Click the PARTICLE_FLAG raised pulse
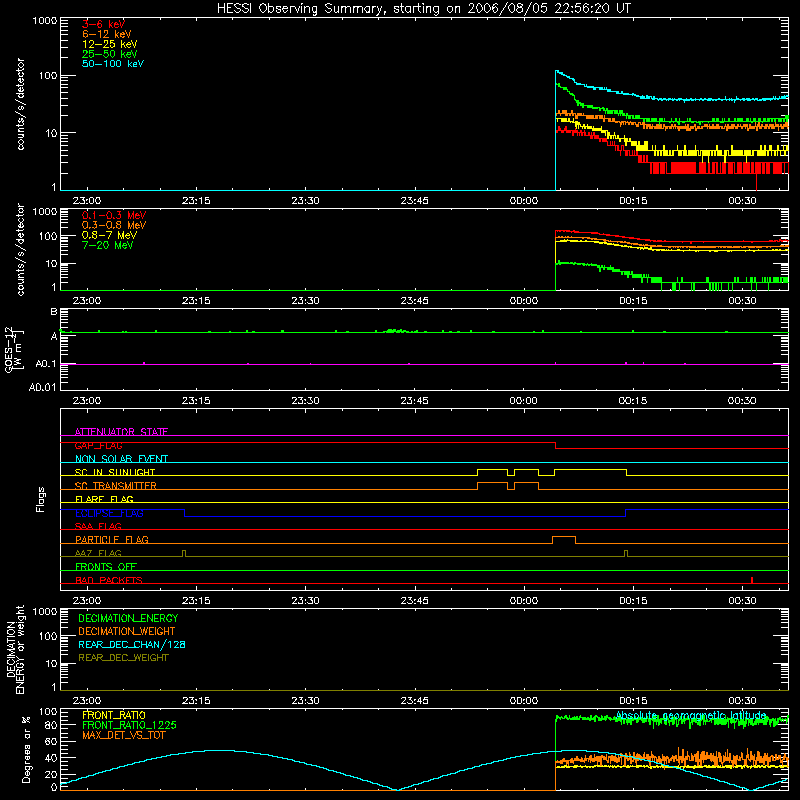800x800 pixels. (x=564, y=540)
